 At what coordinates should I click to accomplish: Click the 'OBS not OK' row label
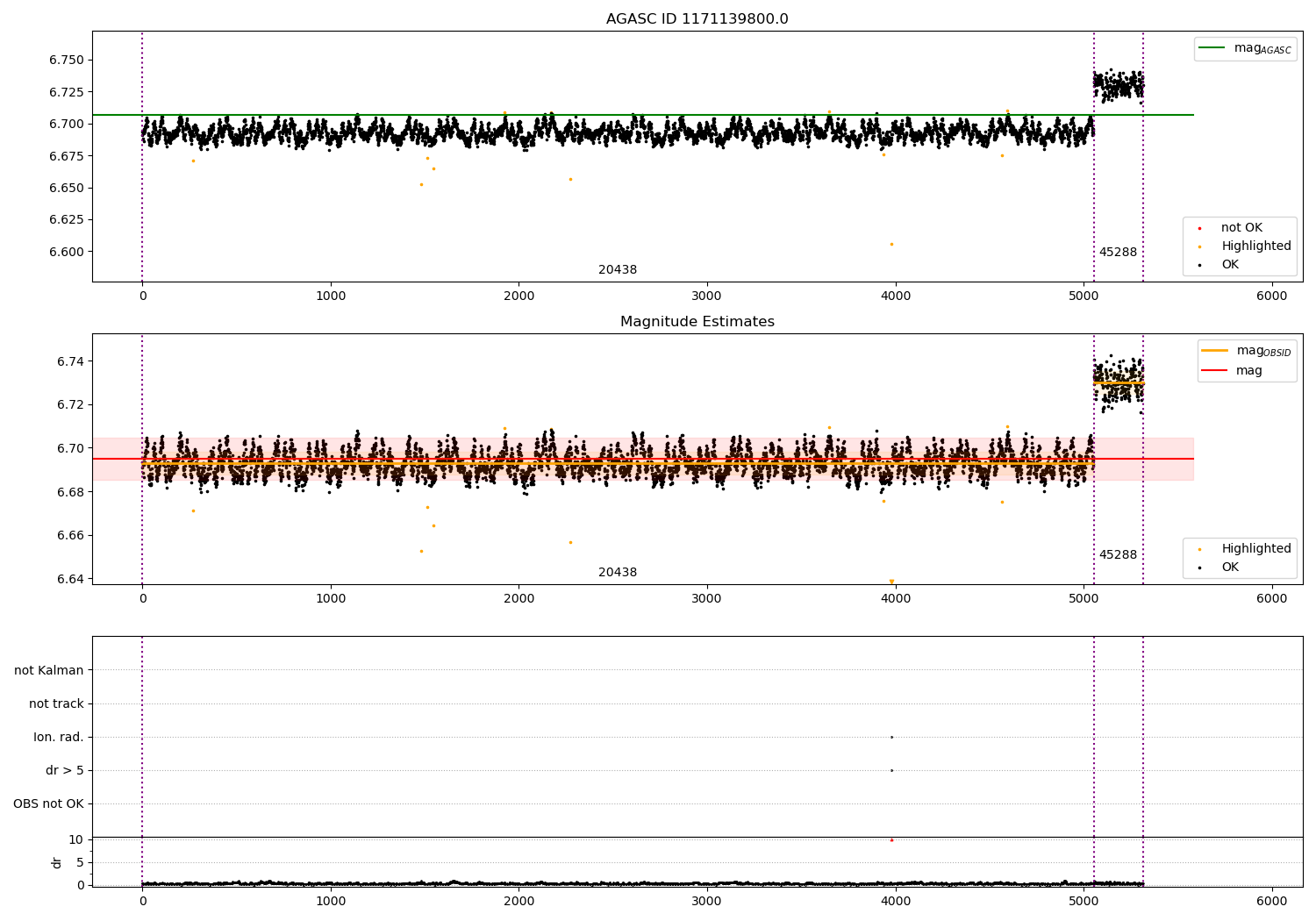point(49,804)
